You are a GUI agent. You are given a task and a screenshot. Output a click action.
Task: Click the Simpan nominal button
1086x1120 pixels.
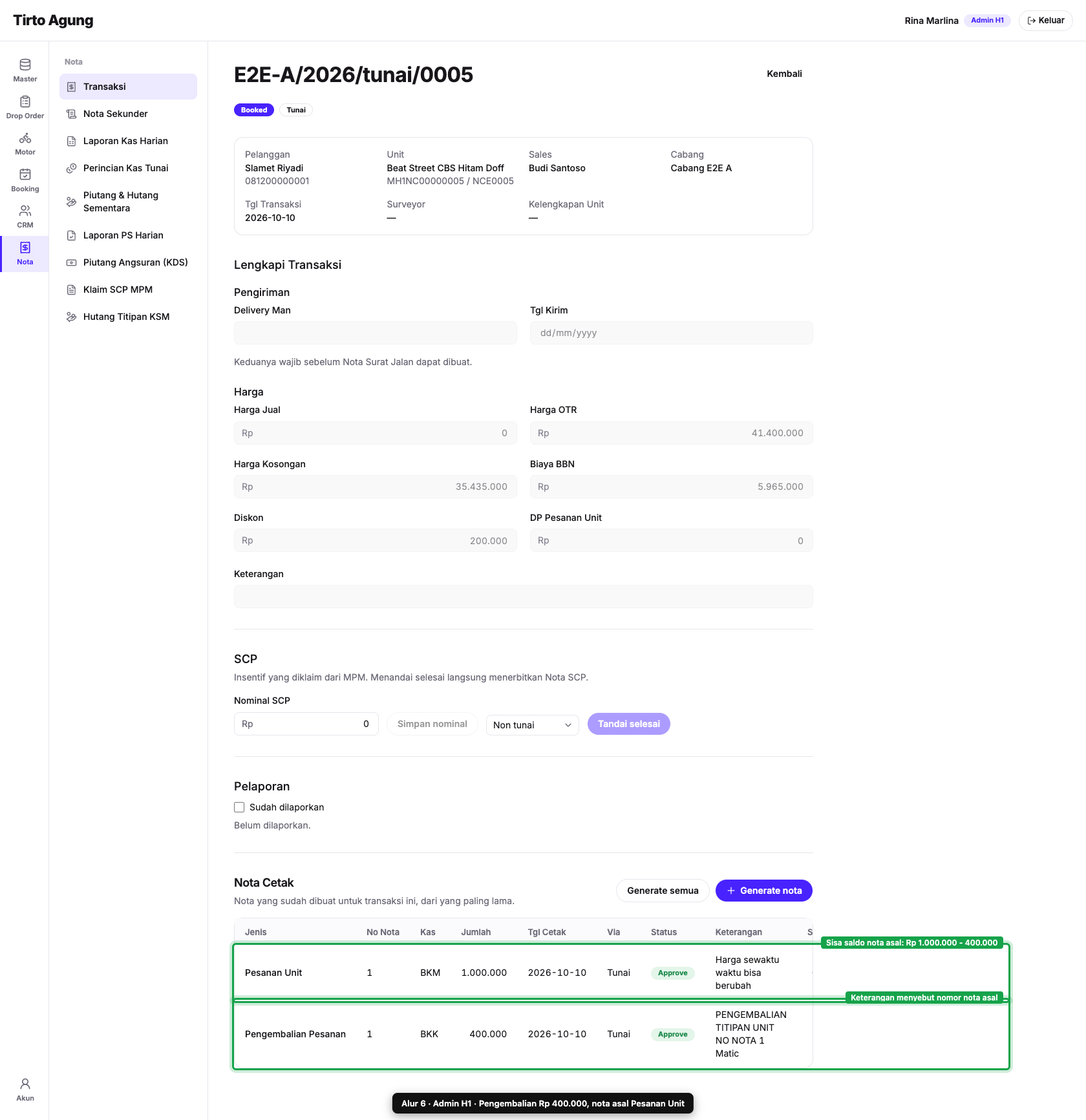click(x=432, y=724)
